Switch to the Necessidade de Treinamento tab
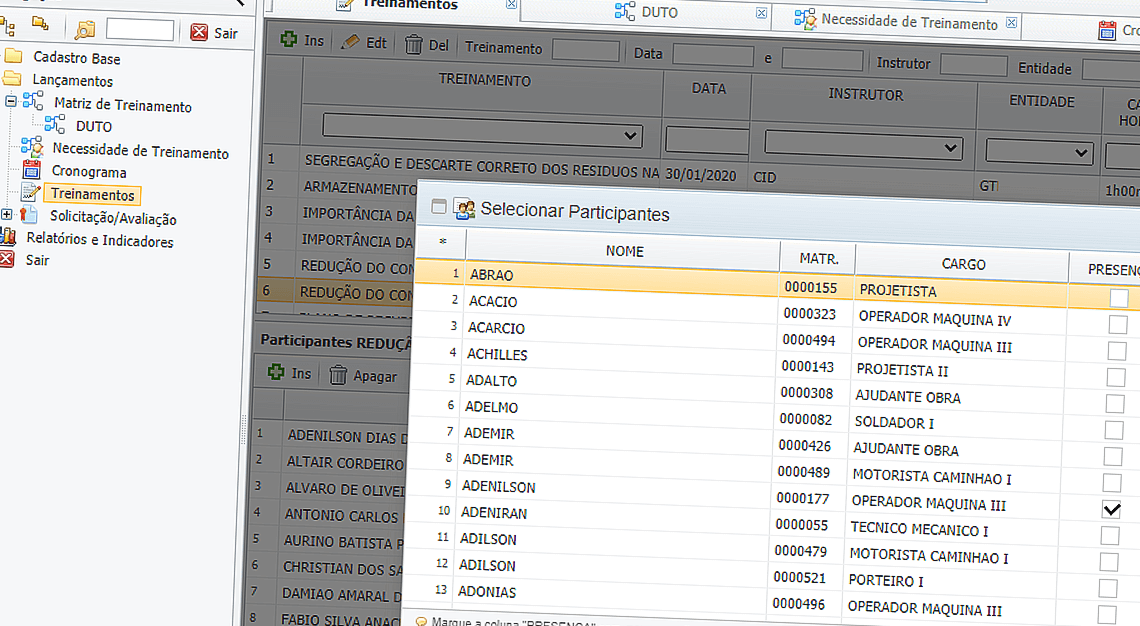Viewport: 1140px width, 626px height. (x=908, y=22)
